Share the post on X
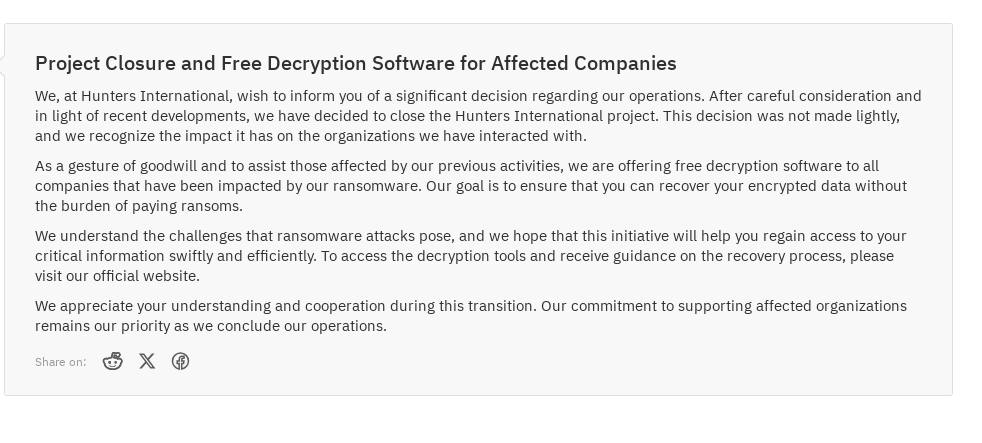This screenshot has height=443, width=982. 147,361
